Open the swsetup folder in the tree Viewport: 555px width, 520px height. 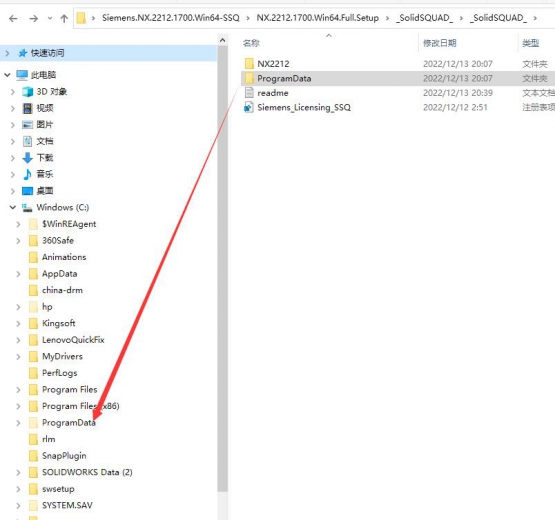pyautogui.click(x=58, y=489)
